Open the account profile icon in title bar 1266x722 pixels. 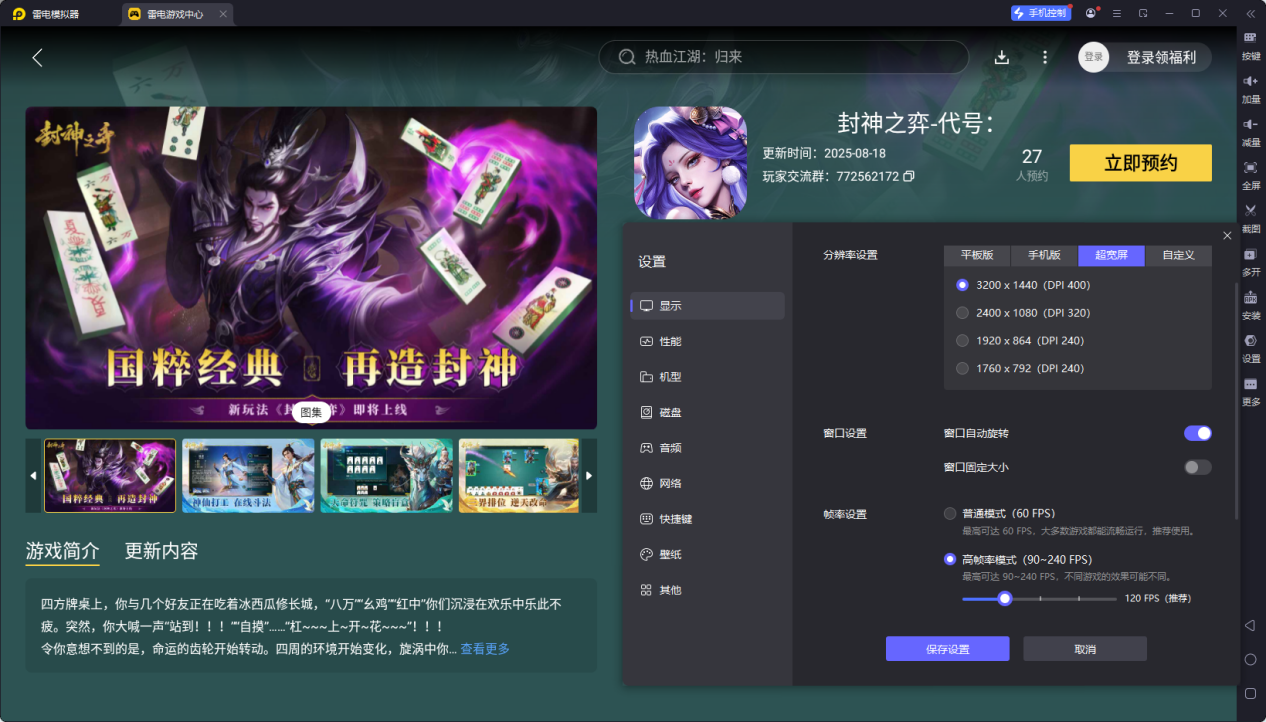[1090, 13]
